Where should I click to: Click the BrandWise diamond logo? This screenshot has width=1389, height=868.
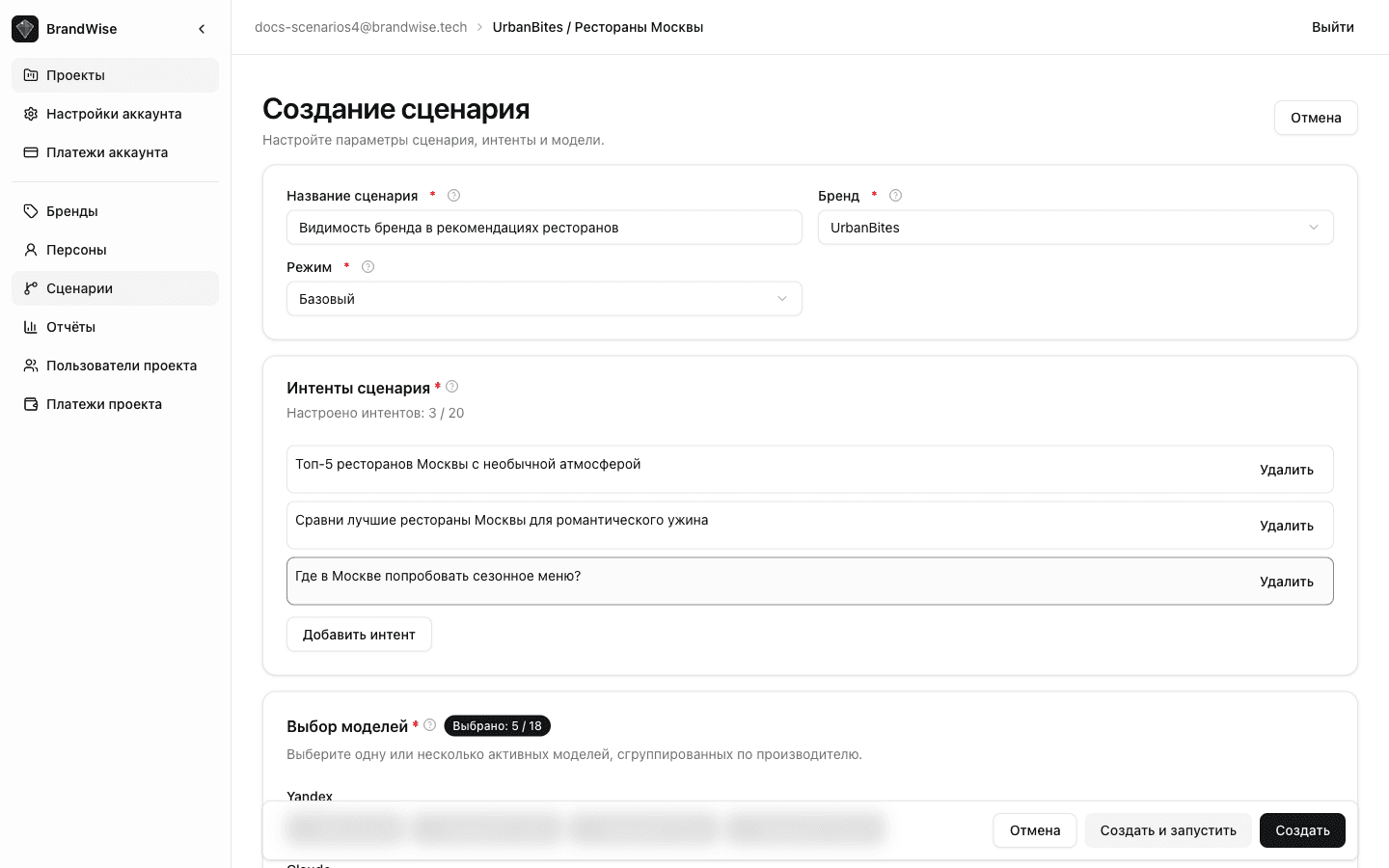24,28
